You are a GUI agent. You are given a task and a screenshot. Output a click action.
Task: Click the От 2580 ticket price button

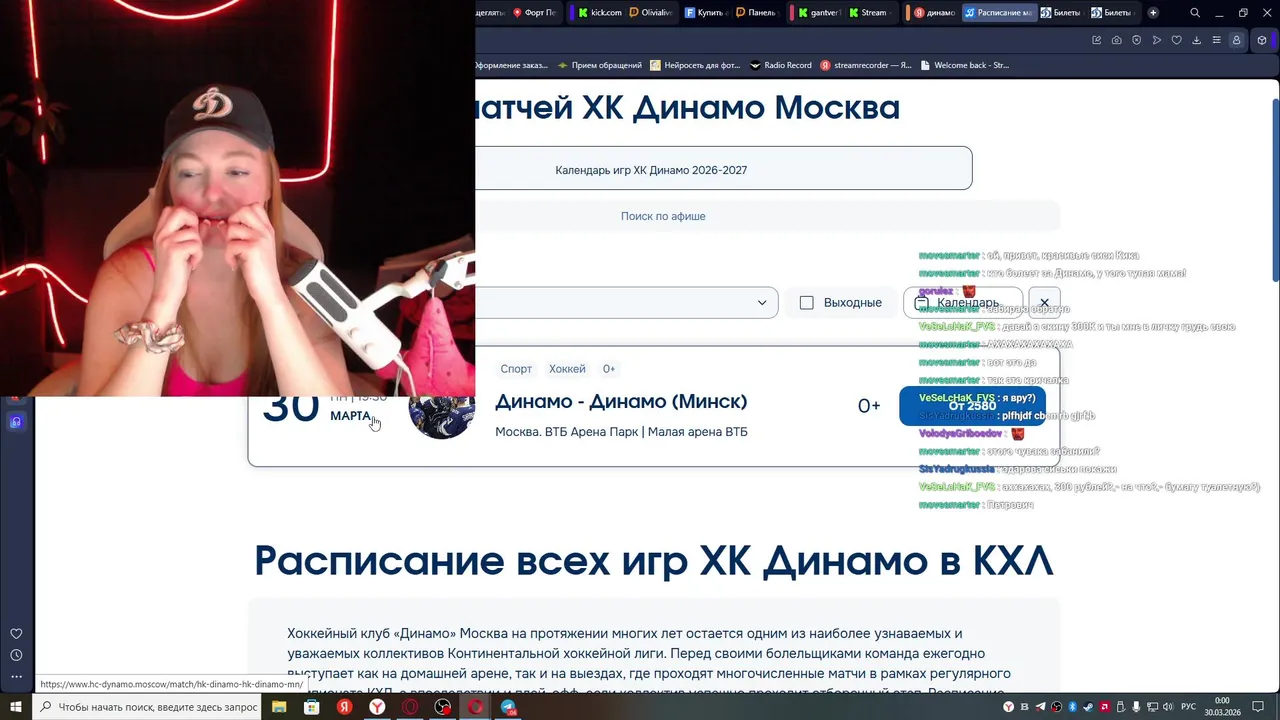tap(972, 406)
